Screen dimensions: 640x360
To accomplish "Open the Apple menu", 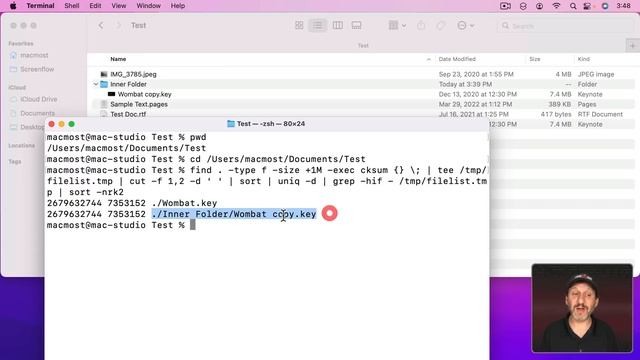I will tap(13, 6).
